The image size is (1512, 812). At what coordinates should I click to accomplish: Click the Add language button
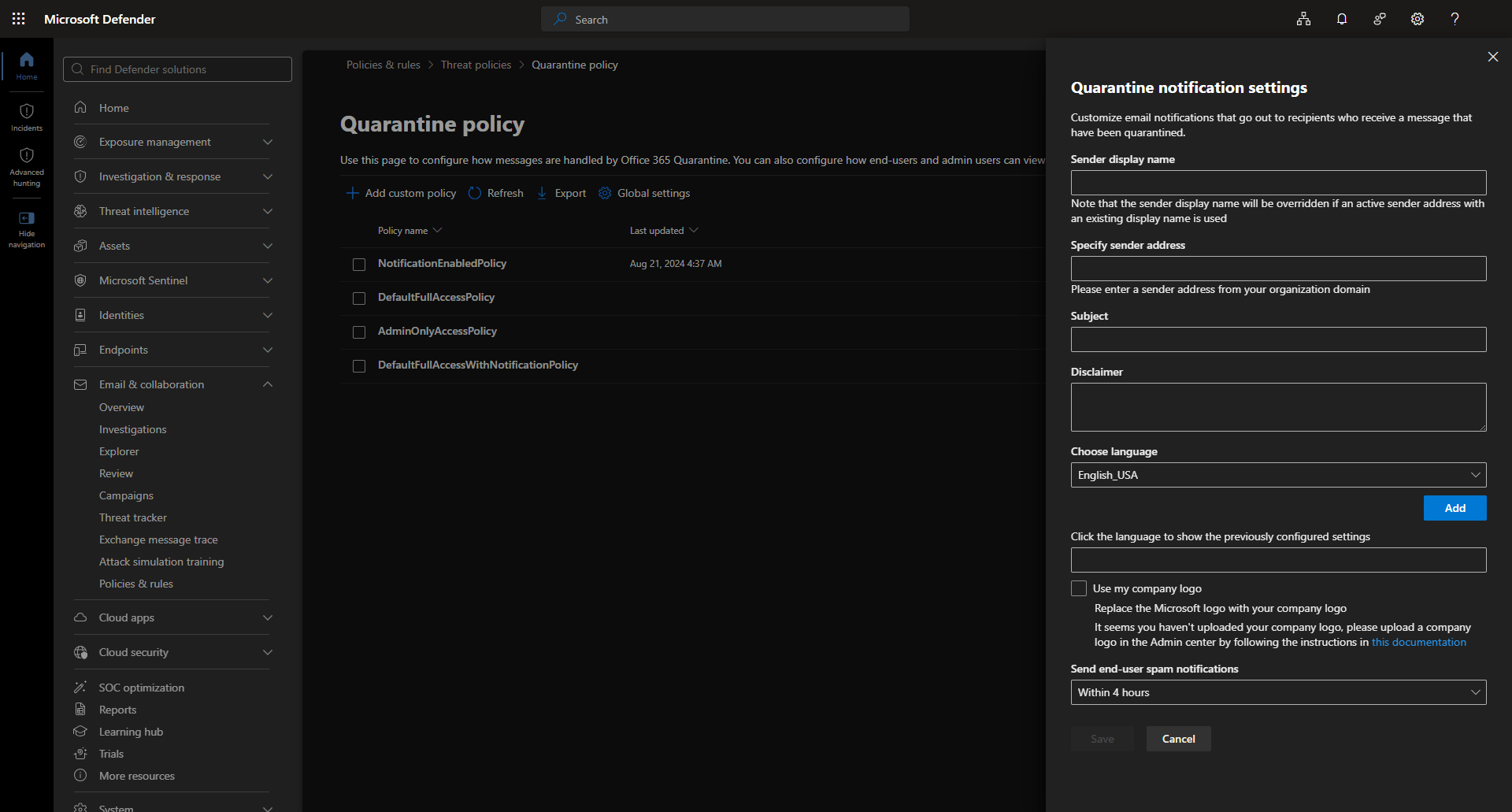pyautogui.click(x=1455, y=508)
